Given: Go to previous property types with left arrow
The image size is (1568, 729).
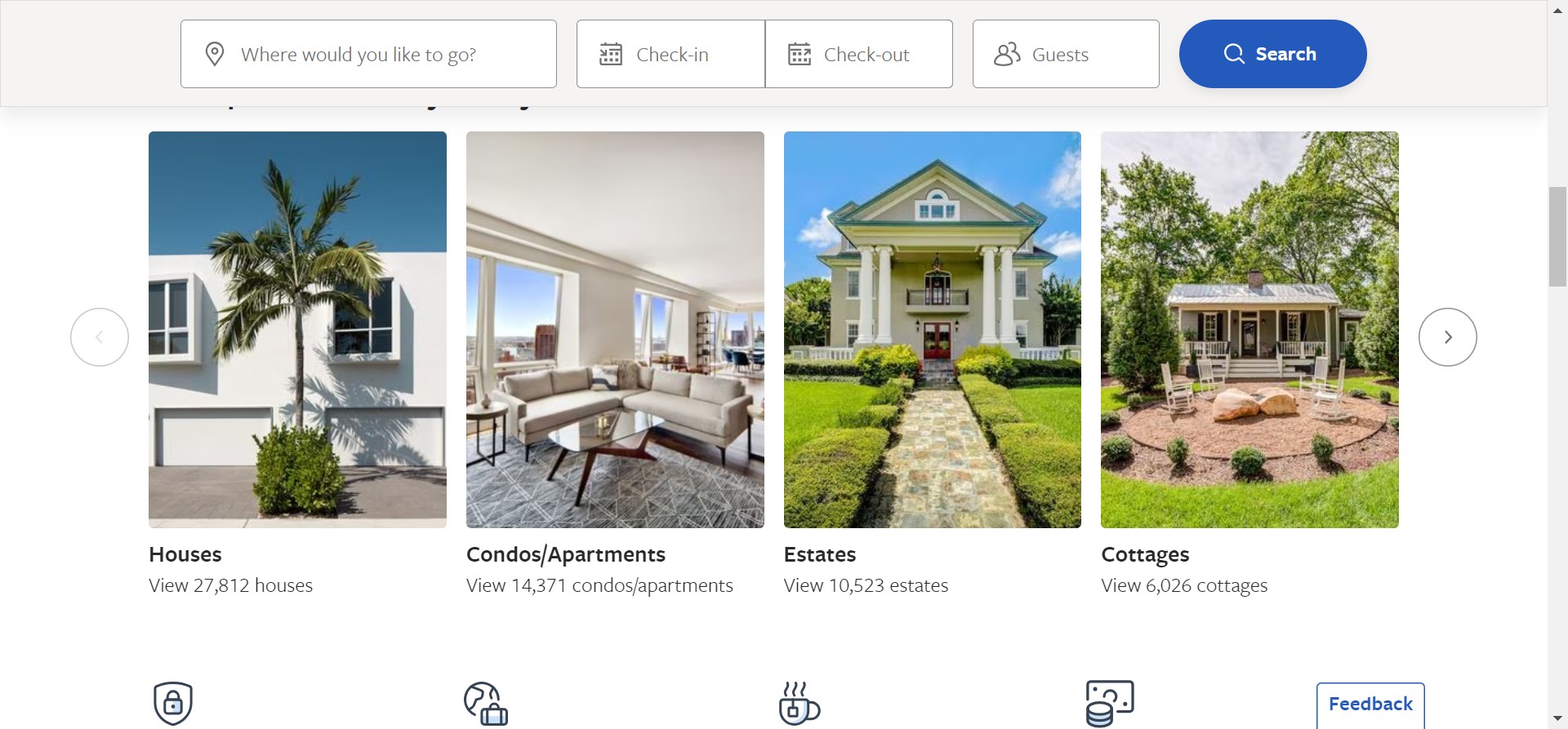Looking at the screenshot, I should (x=100, y=337).
